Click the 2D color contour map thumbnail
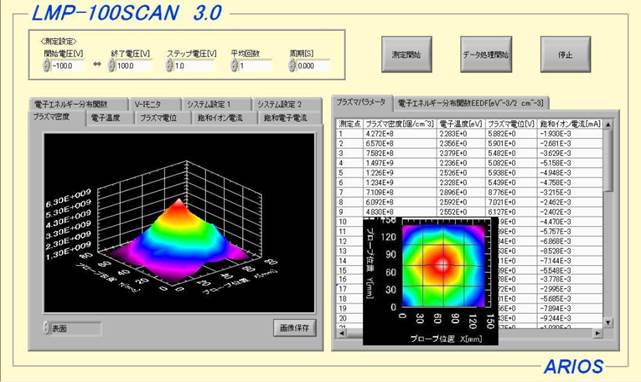 pos(430,281)
